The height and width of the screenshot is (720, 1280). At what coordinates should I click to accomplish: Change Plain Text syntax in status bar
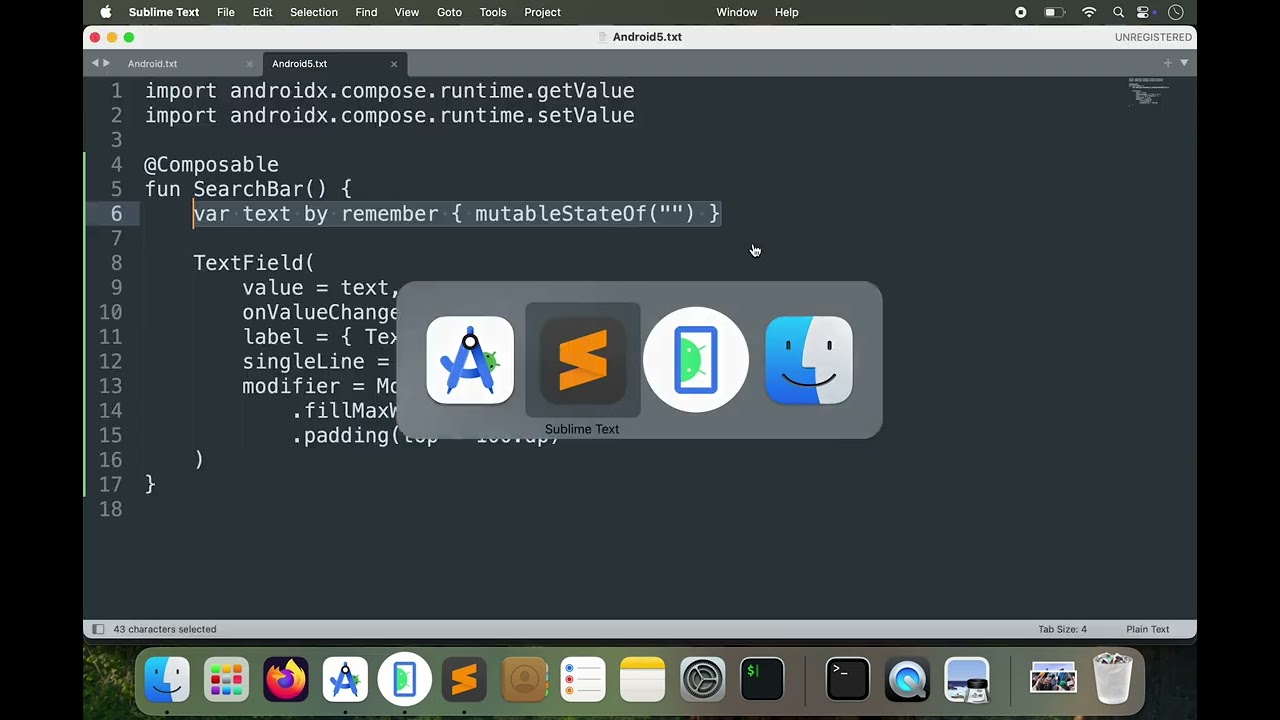pyautogui.click(x=1147, y=629)
